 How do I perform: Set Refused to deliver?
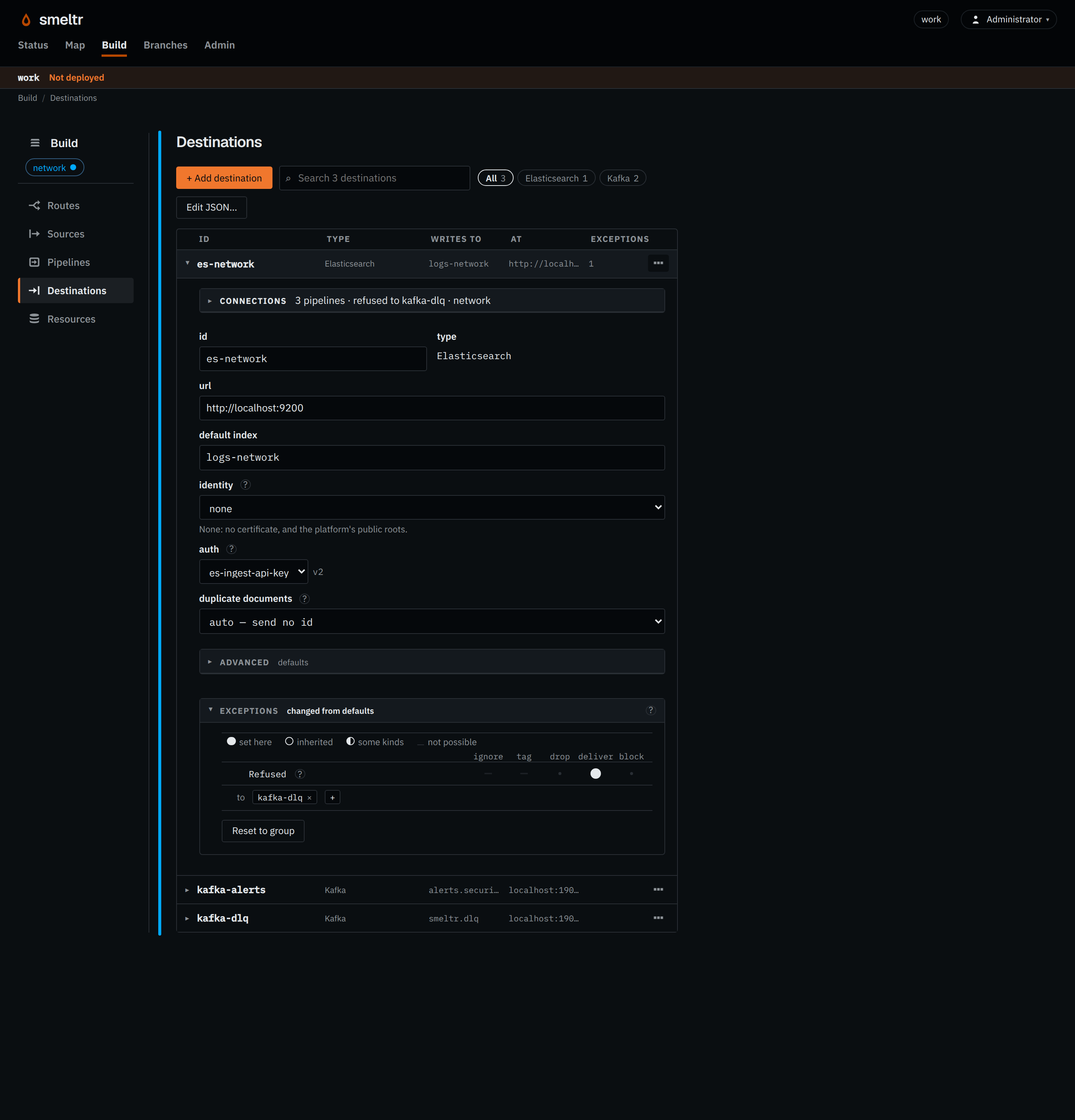pyautogui.click(x=595, y=774)
